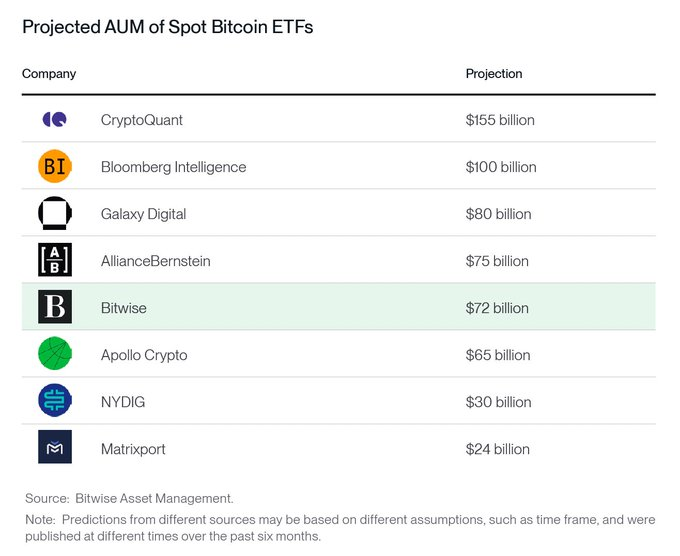Screen dimensions: 680x556
Task: Select the Bloomberg Intelligence company name
Action: (173, 167)
